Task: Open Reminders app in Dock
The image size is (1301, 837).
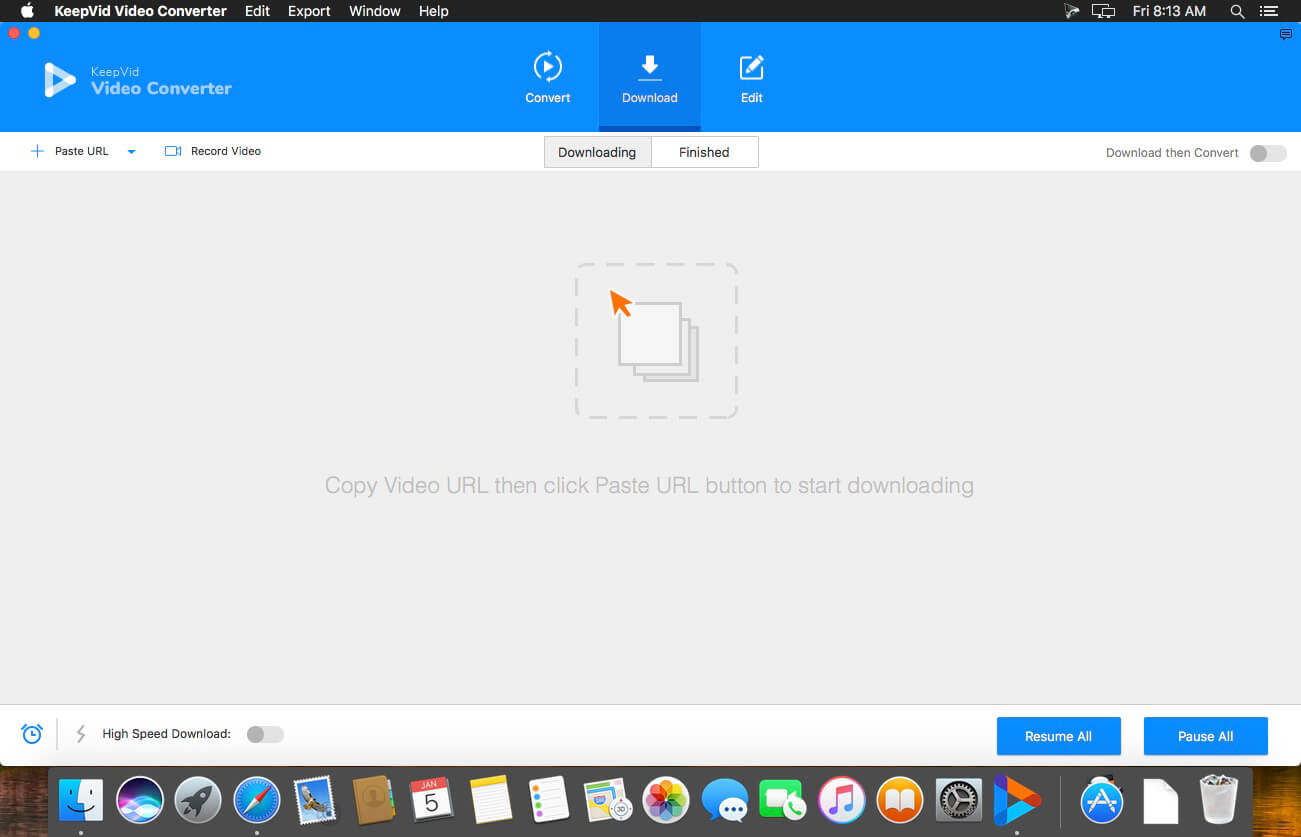Action: tap(549, 800)
